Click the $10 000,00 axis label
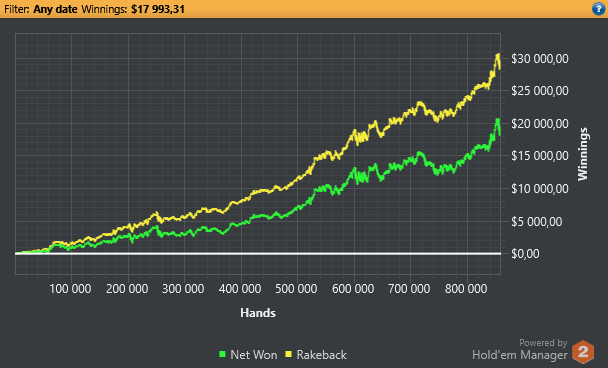Screen dimensions: 608x368 540,189
